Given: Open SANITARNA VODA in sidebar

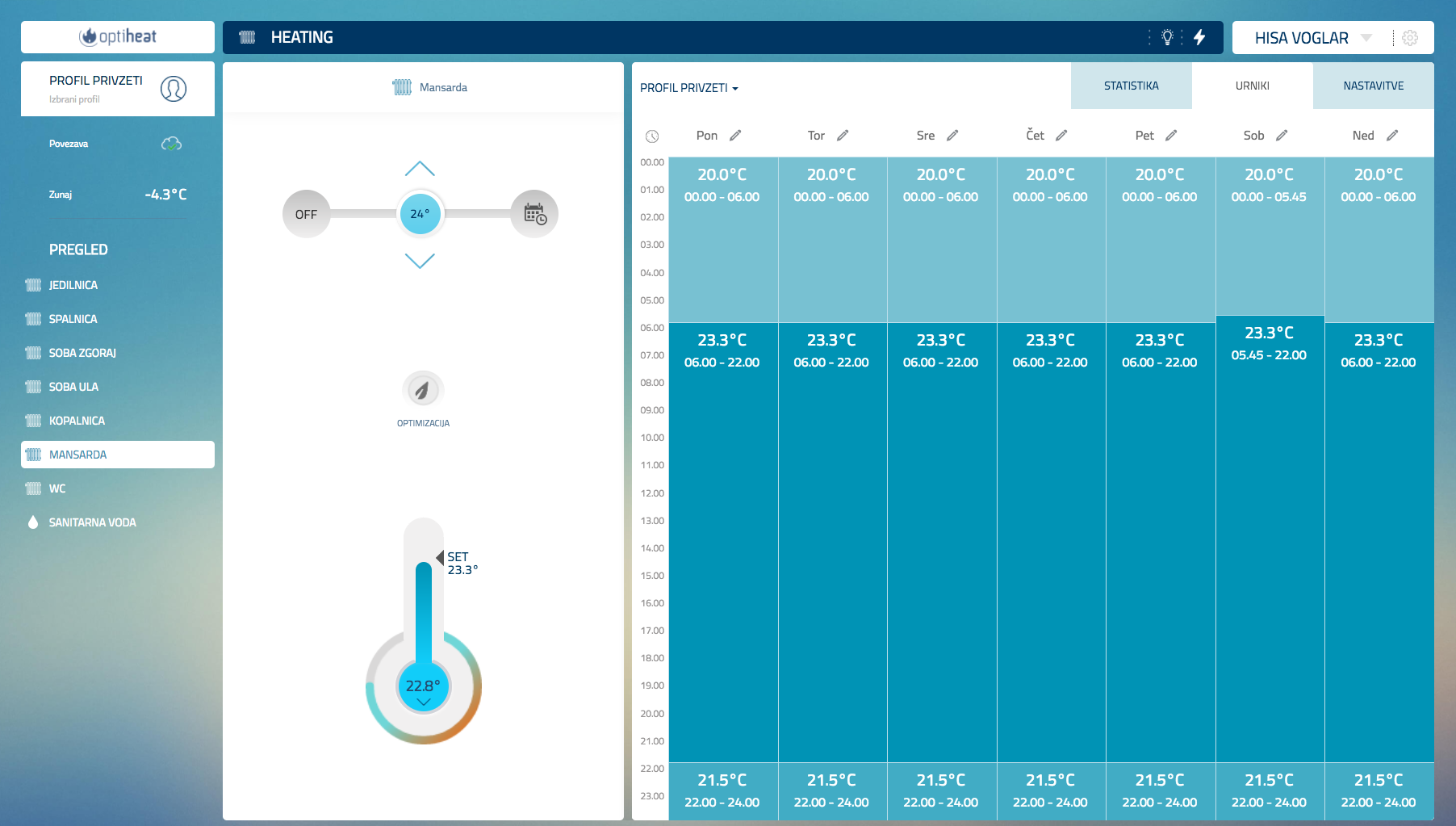Looking at the screenshot, I should coord(118,522).
